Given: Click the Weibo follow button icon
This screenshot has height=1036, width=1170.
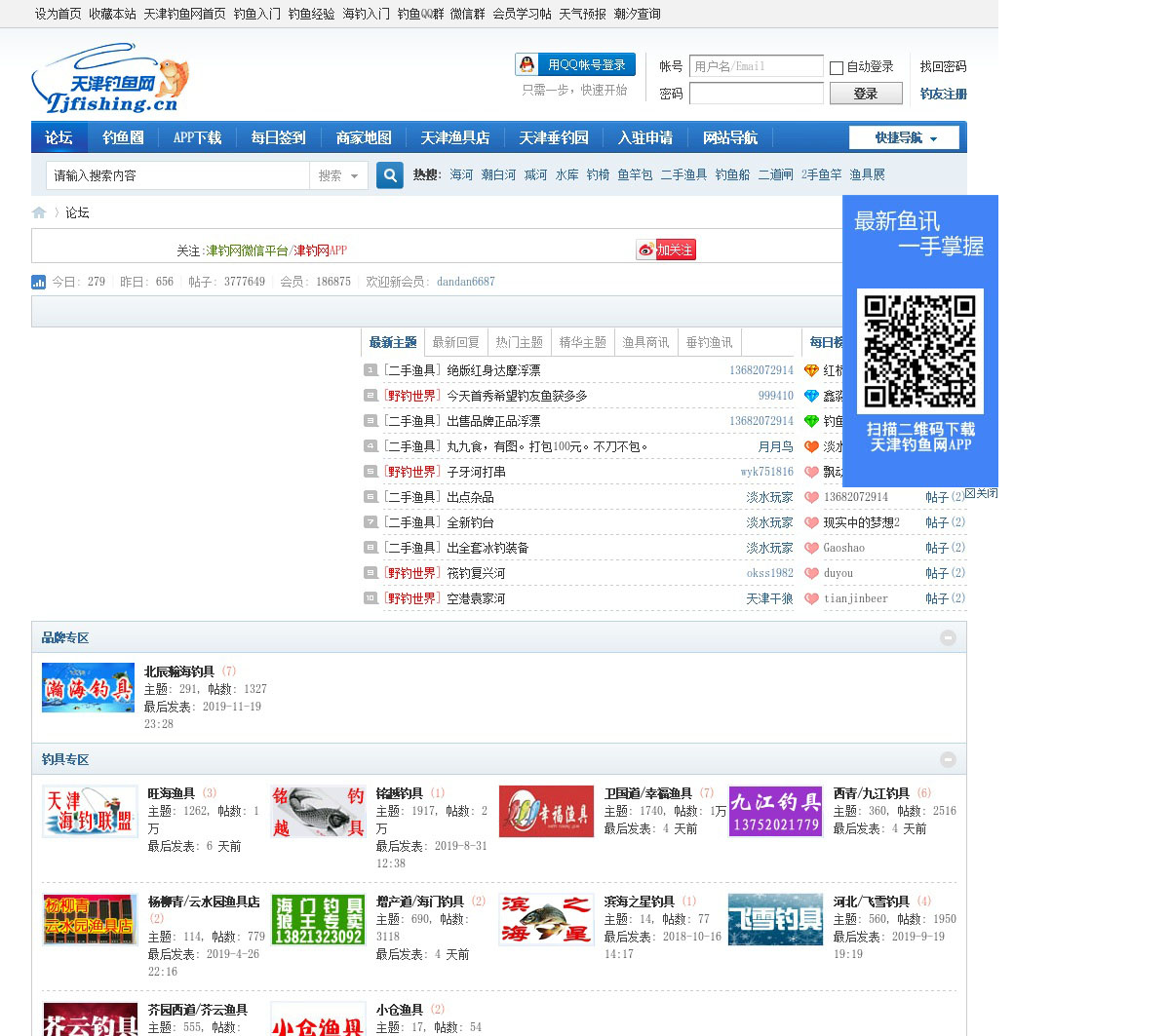Looking at the screenshot, I should pyautogui.click(x=666, y=250).
